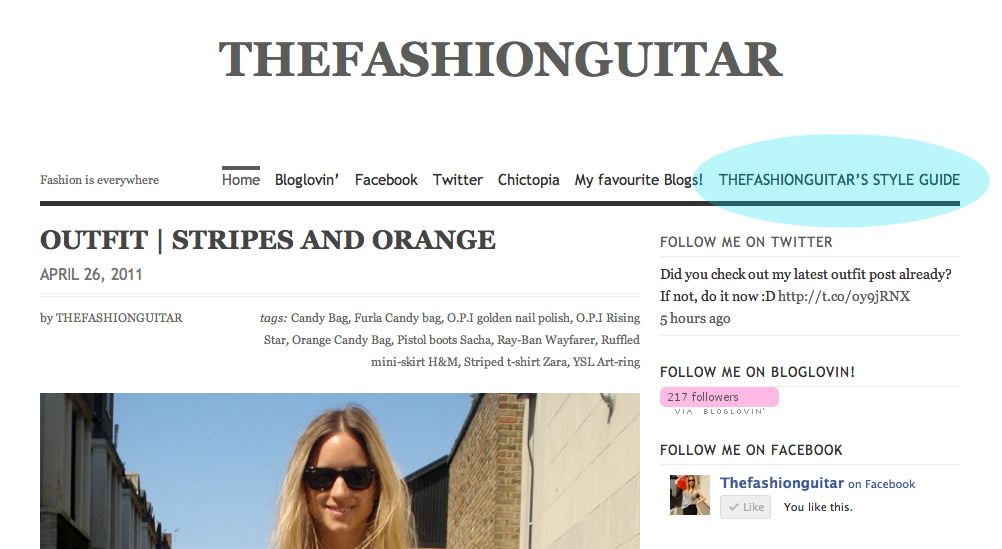The image size is (1002, 549).
Task: Visit the Chictopia menu item
Action: click(x=528, y=180)
